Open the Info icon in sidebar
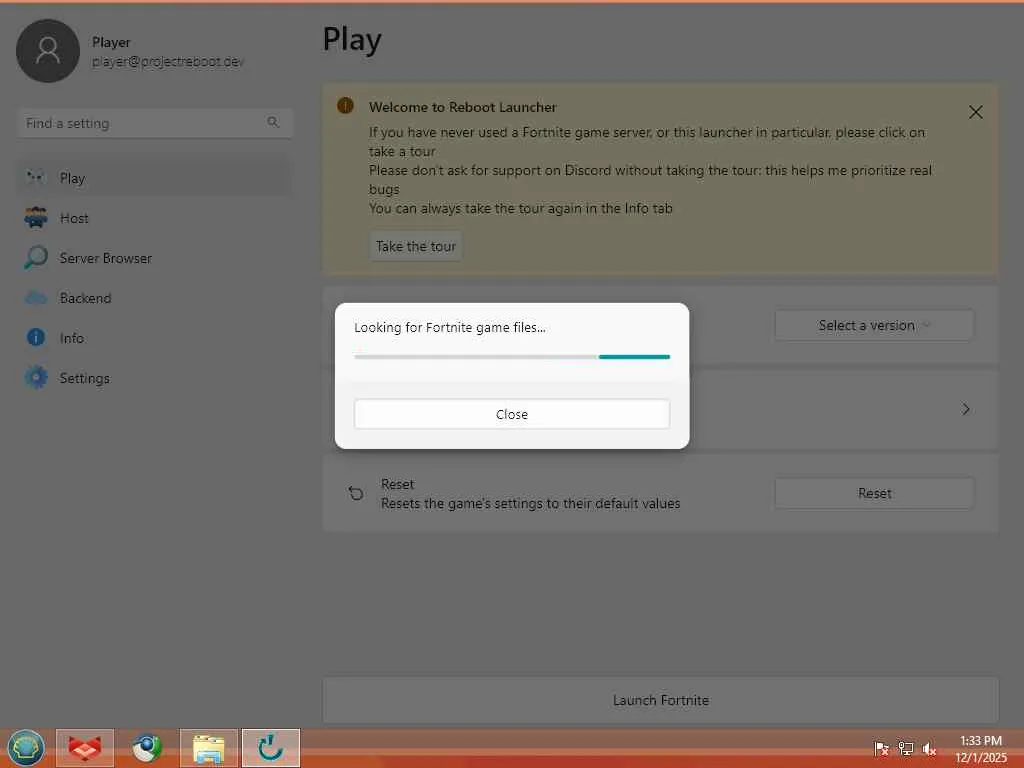This screenshot has width=1024, height=768. (x=35, y=338)
